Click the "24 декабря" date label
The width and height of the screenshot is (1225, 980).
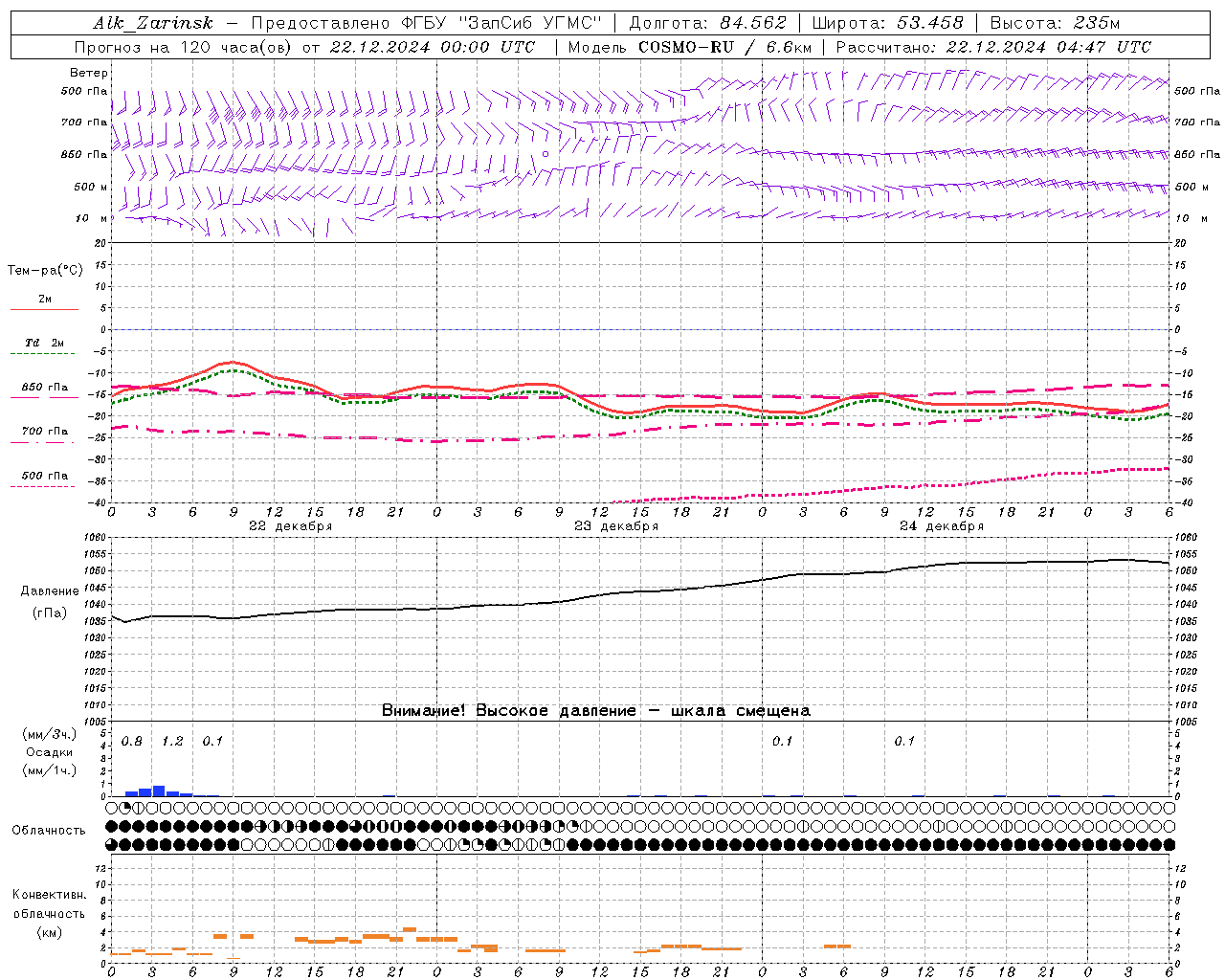942,526
